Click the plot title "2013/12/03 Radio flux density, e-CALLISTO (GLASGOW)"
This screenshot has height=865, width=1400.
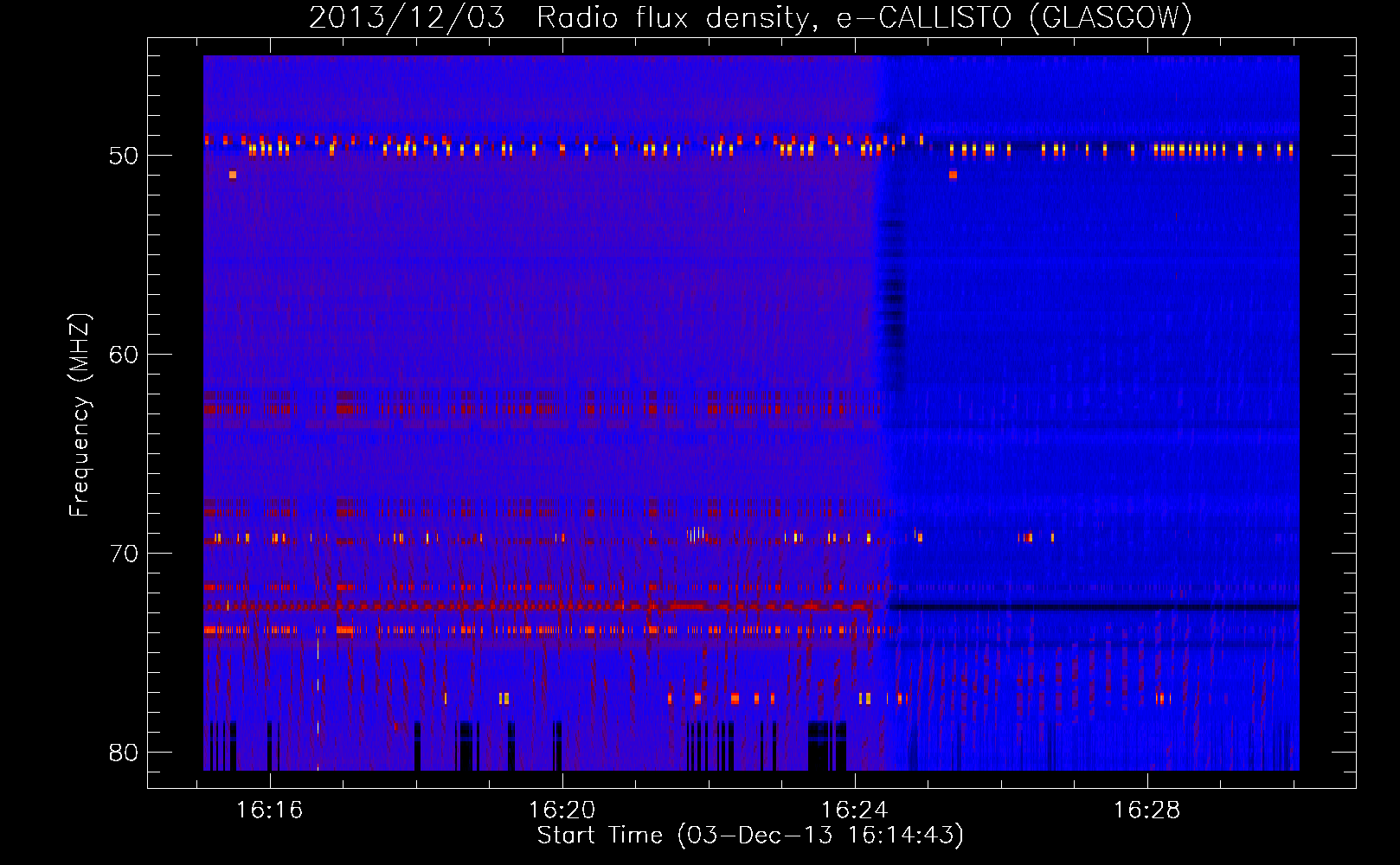(750, 17)
